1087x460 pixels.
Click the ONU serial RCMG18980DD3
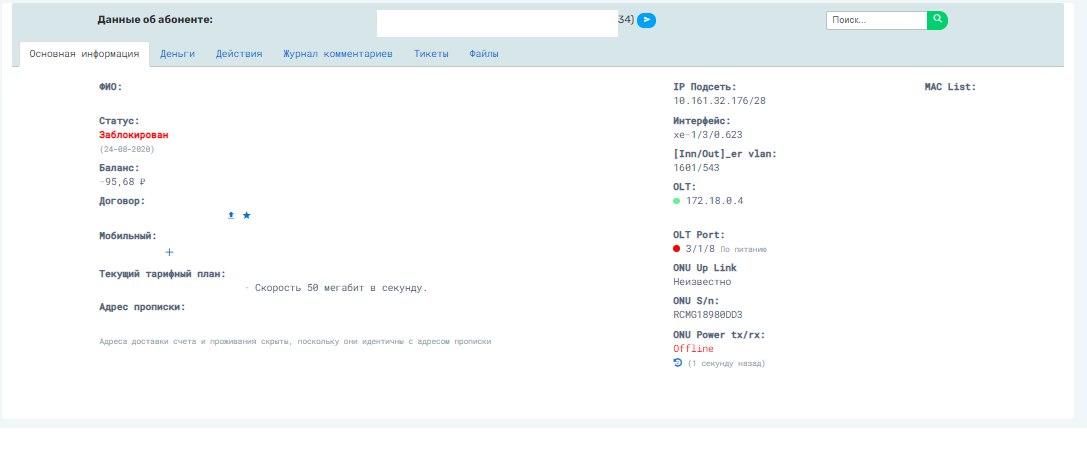click(x=708, y=315)
